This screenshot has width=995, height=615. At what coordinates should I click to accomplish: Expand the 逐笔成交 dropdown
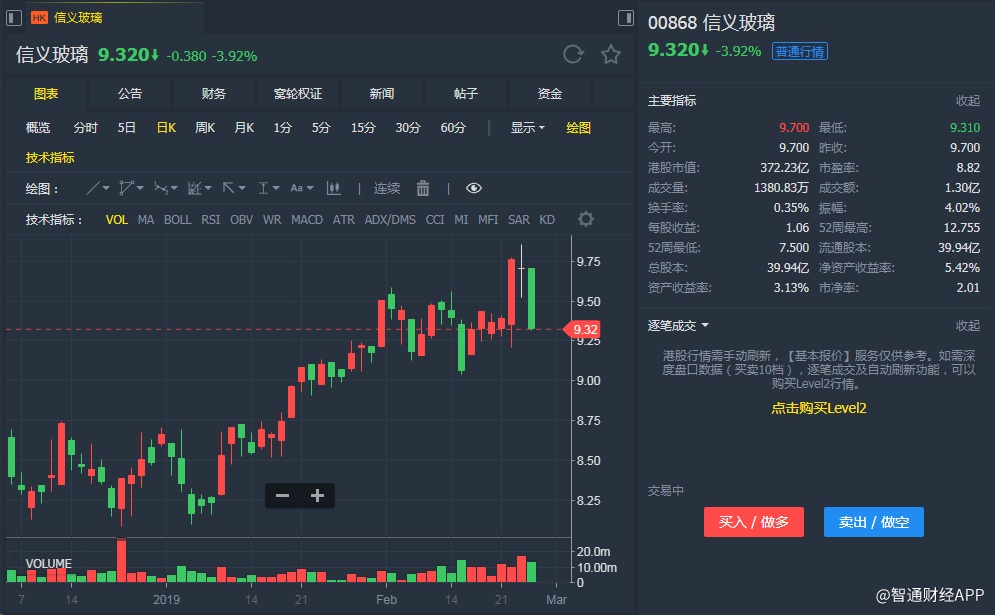click(679, 325)
